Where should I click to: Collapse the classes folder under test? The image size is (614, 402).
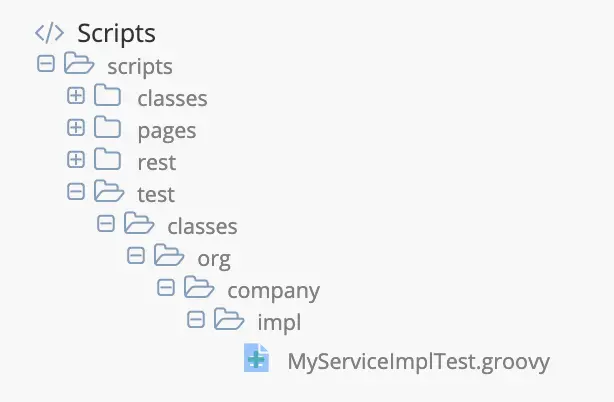coord(106,224)
